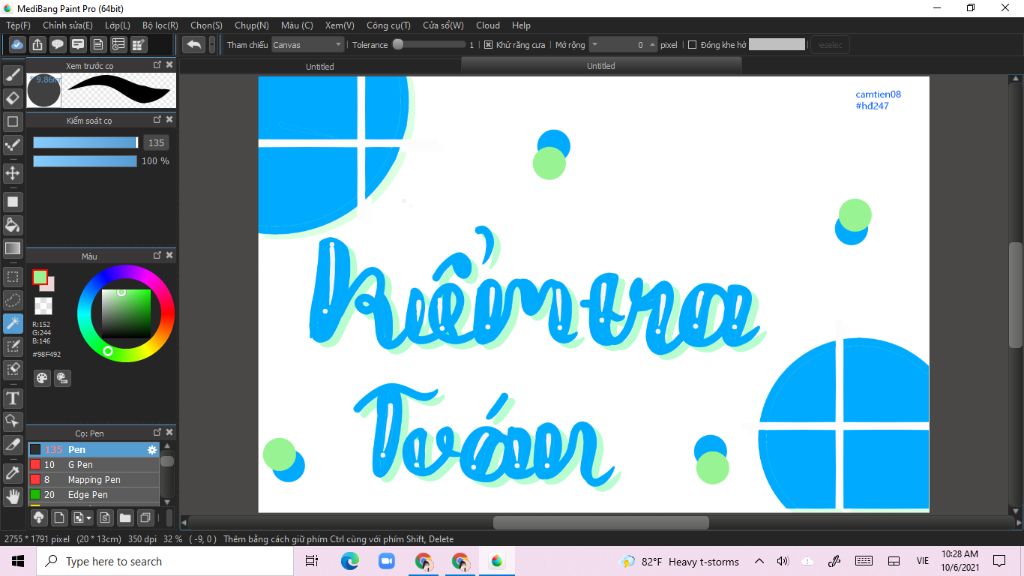The height and width of the screenshot is (576, 1024).
Task: Open the Xem(V) menu
Action: (340, 25)
